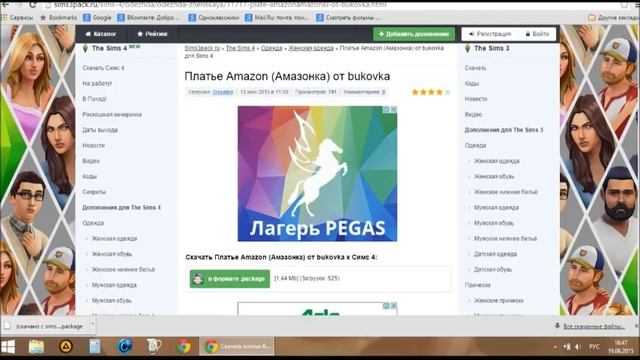Switch the РУС input language
This screenshot has width=640, height=360.
pyautogui.click(x=594, y=347)
